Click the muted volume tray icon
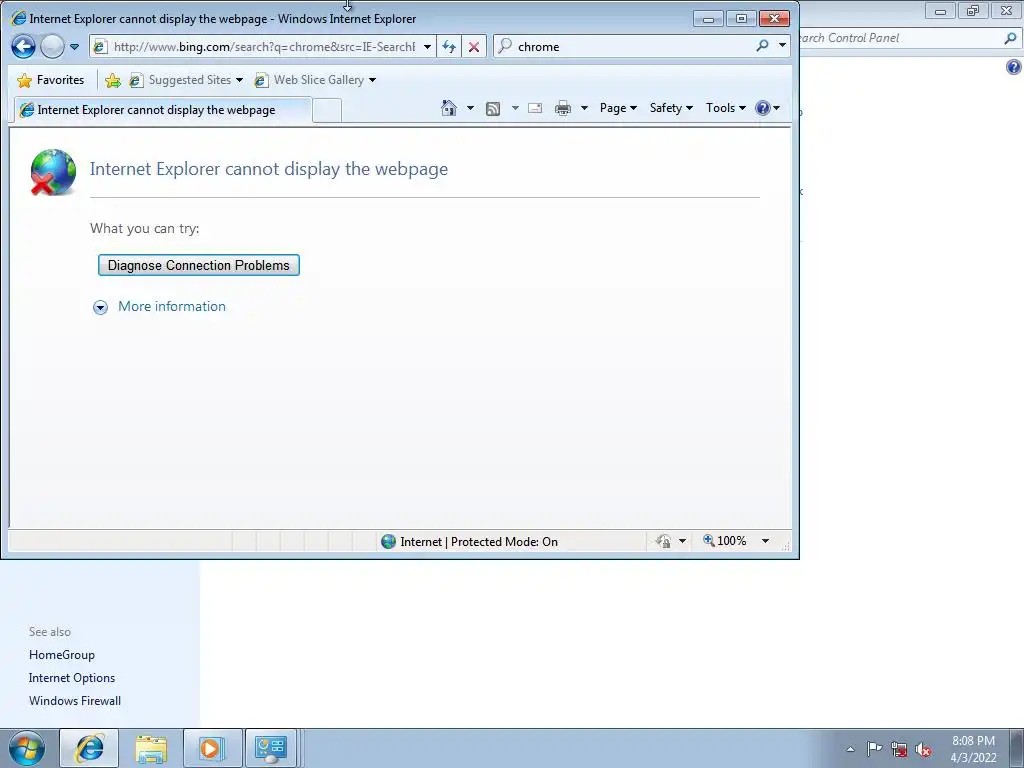1024x768 pixels. tap(923, 750)
